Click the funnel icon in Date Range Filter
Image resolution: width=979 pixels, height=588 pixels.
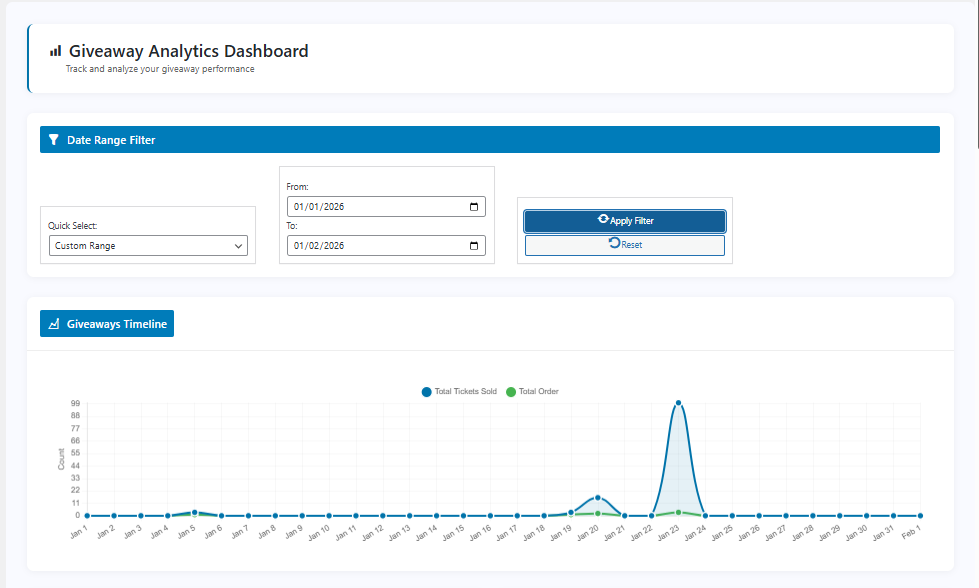(54, 140)
